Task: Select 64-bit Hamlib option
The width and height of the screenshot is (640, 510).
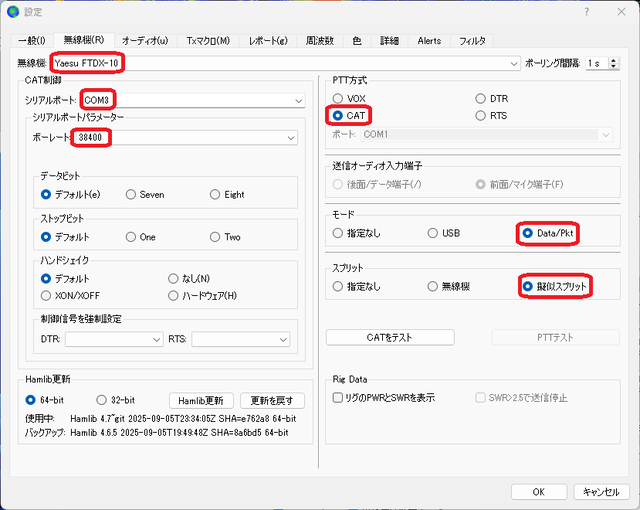Action: click(x=44, y=400)
